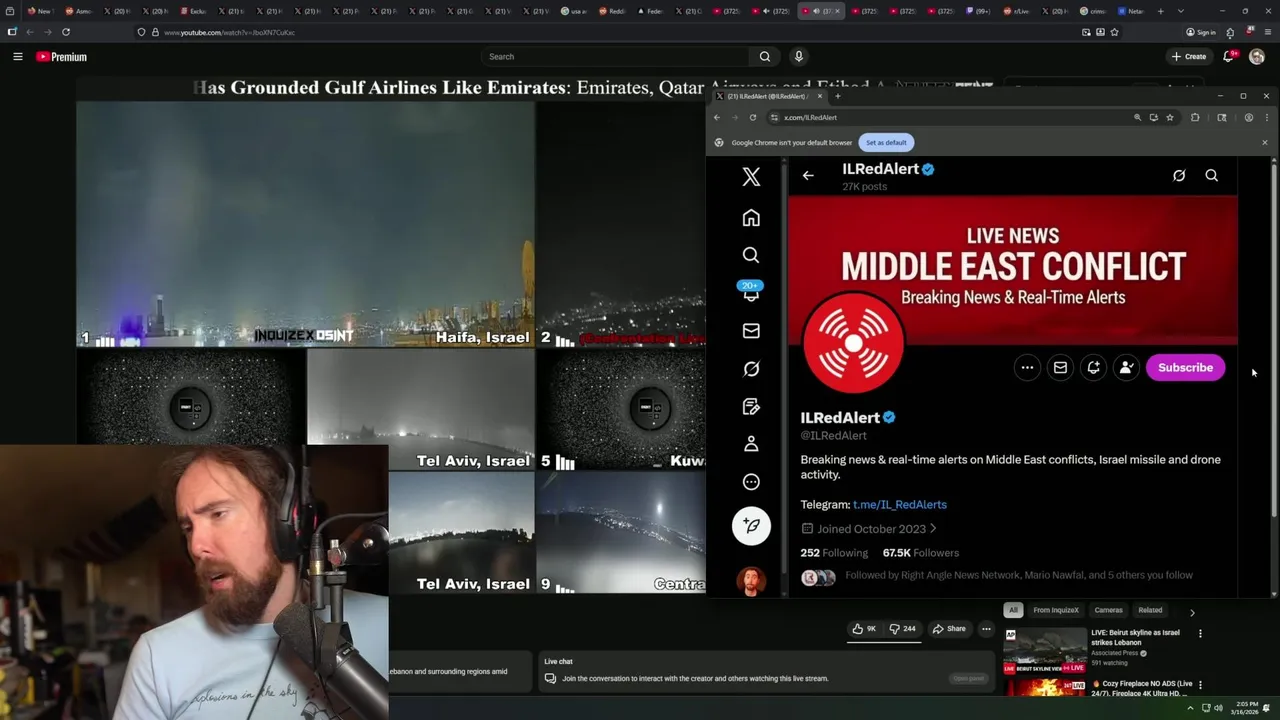
Task: Select the X logo home icon
Action: click(x=751, y=177)
